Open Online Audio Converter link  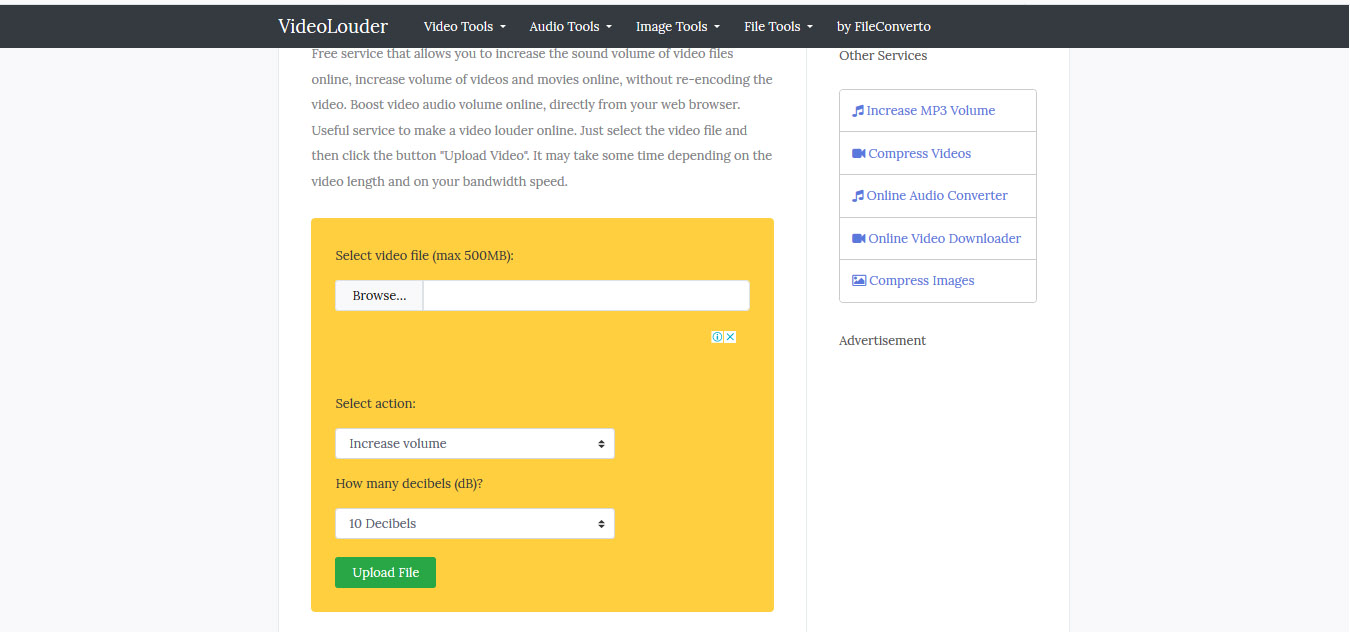point(937,196)
